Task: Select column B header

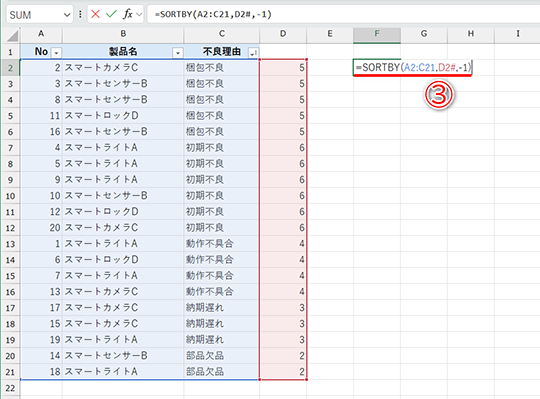Action: click(x=123, y=34)
